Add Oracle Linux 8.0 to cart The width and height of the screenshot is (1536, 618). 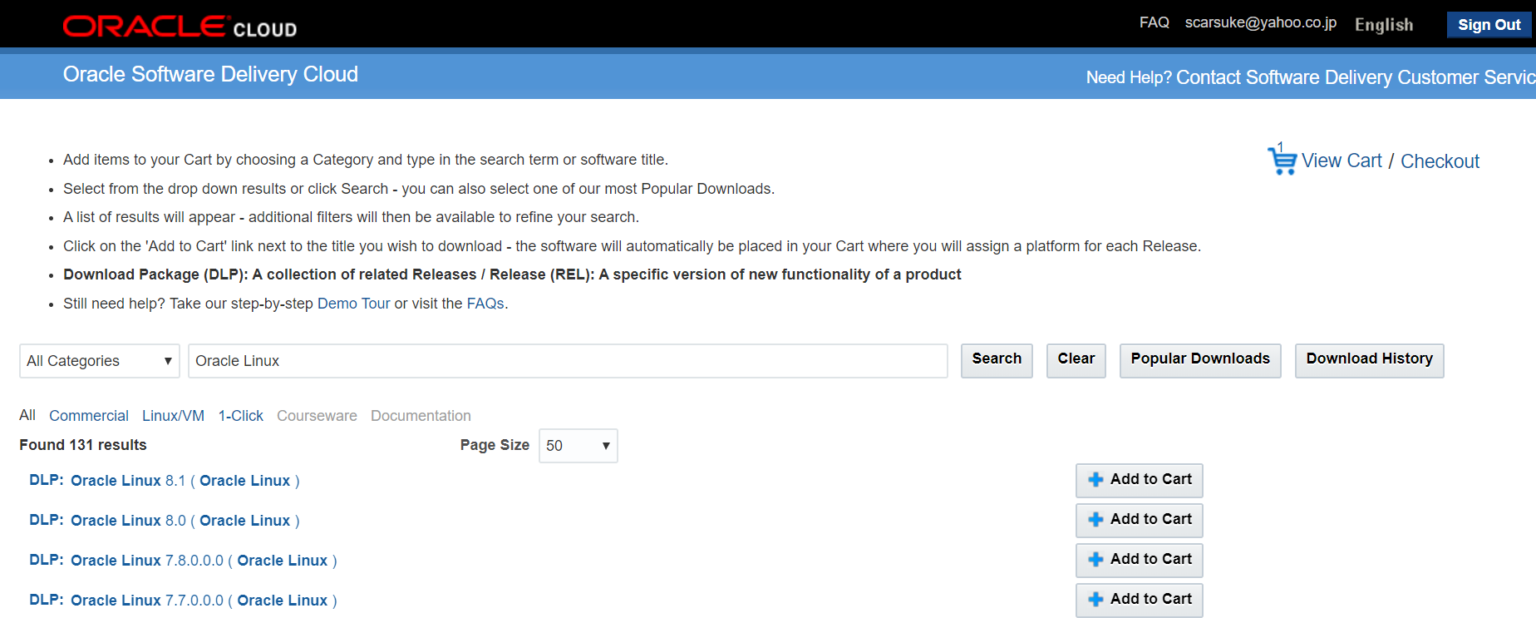[1139, 520]
